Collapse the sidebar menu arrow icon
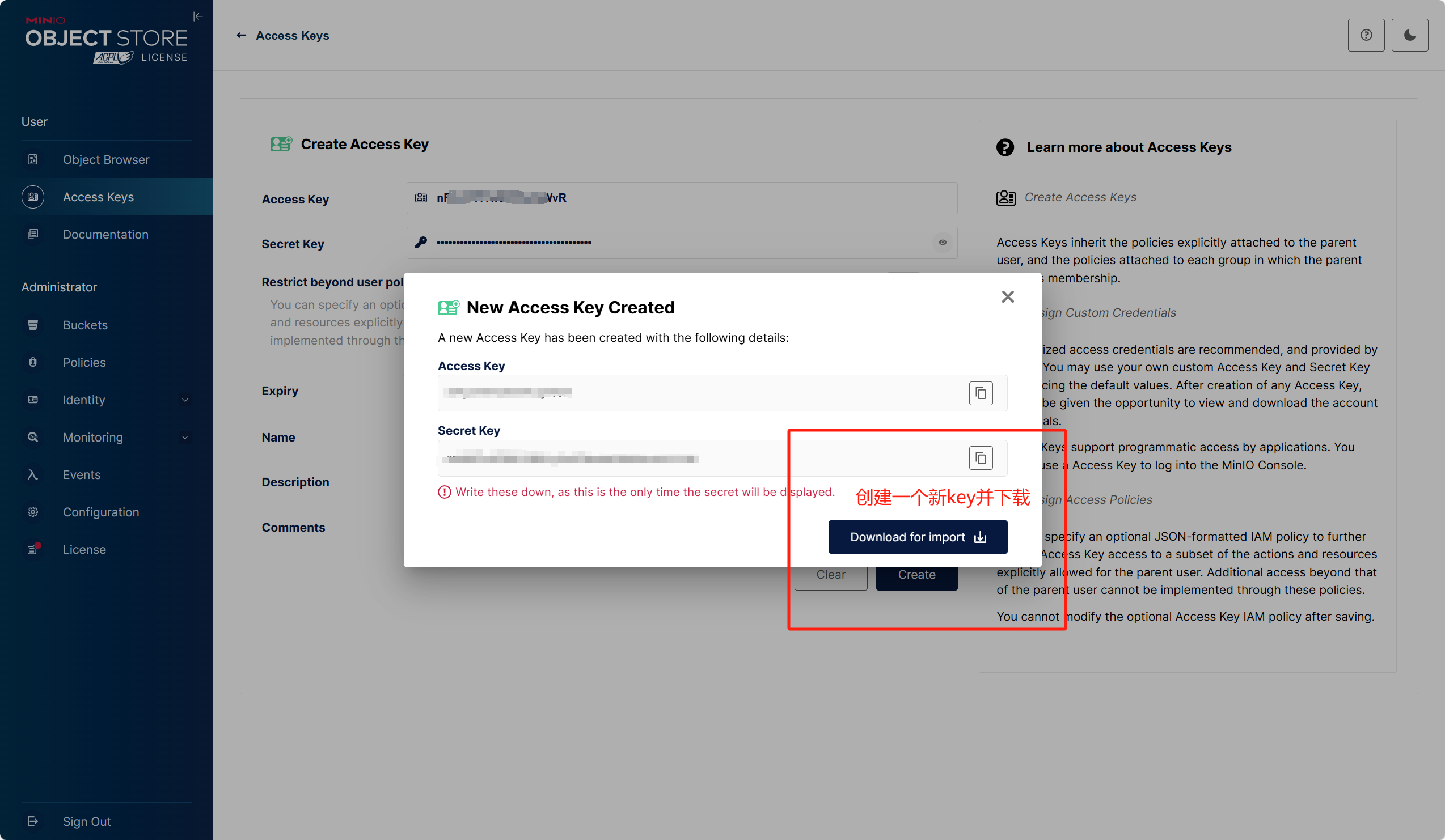This screenshot has height=840, width=1445. [x=198, y=16]
